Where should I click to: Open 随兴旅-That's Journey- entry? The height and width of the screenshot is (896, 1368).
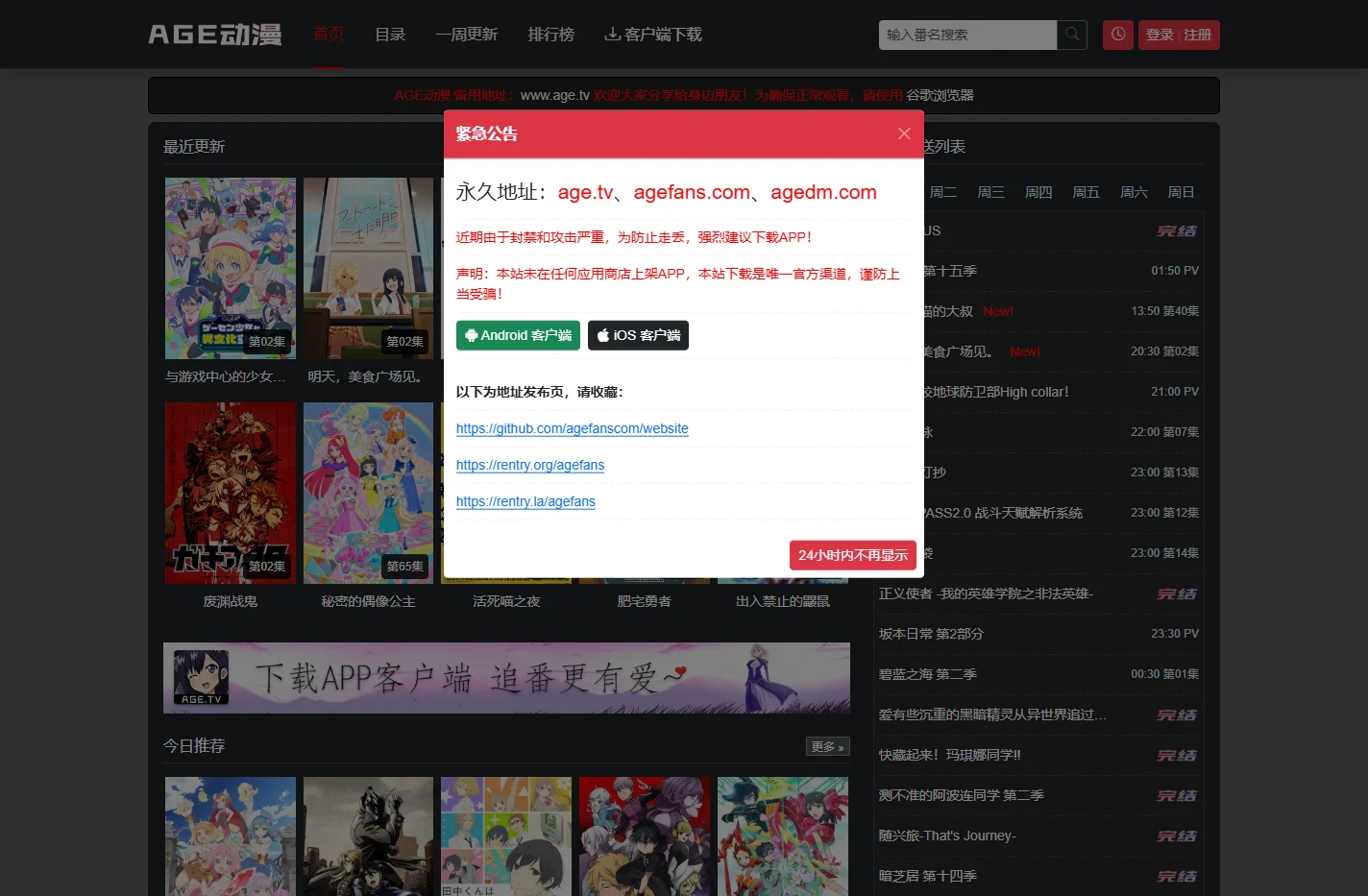tap(947, 835)
